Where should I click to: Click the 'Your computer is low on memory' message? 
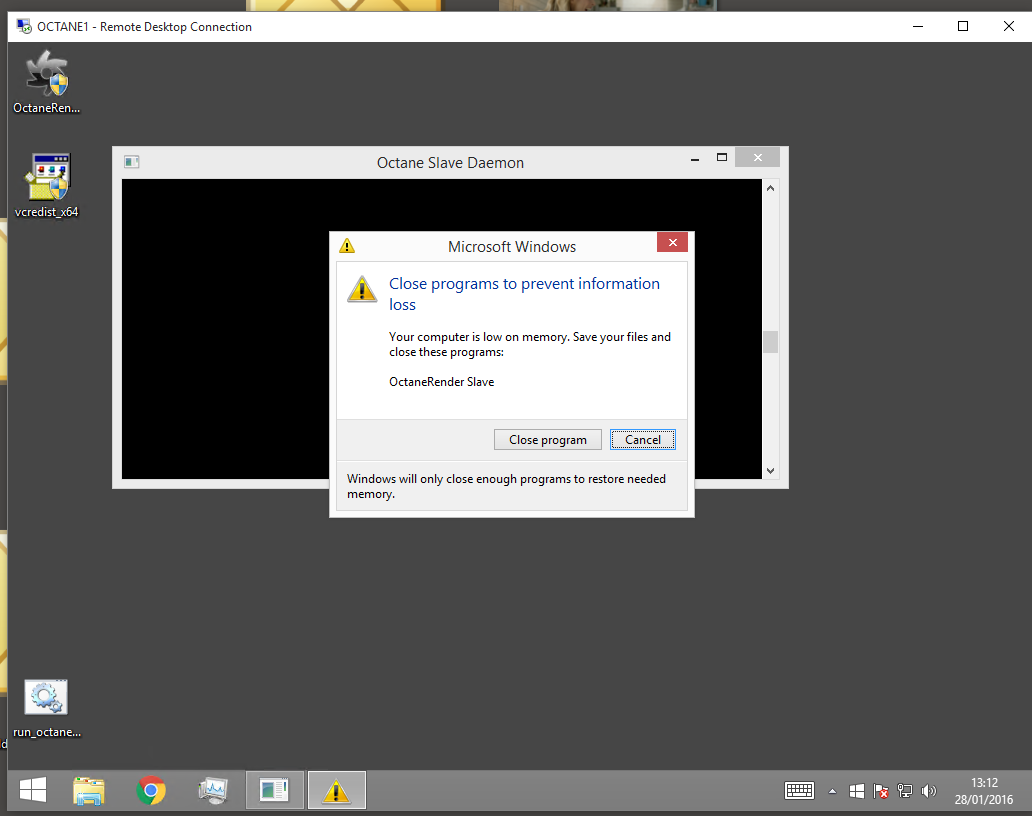pyautogui.click(x=530, y=344)
